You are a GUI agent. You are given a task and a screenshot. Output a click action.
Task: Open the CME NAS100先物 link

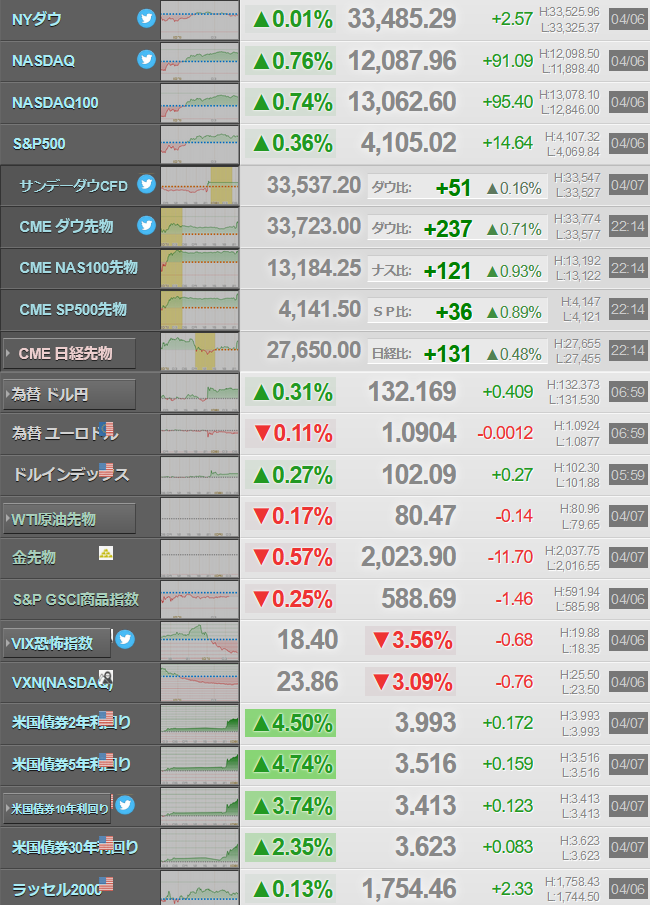coord(79,268)
